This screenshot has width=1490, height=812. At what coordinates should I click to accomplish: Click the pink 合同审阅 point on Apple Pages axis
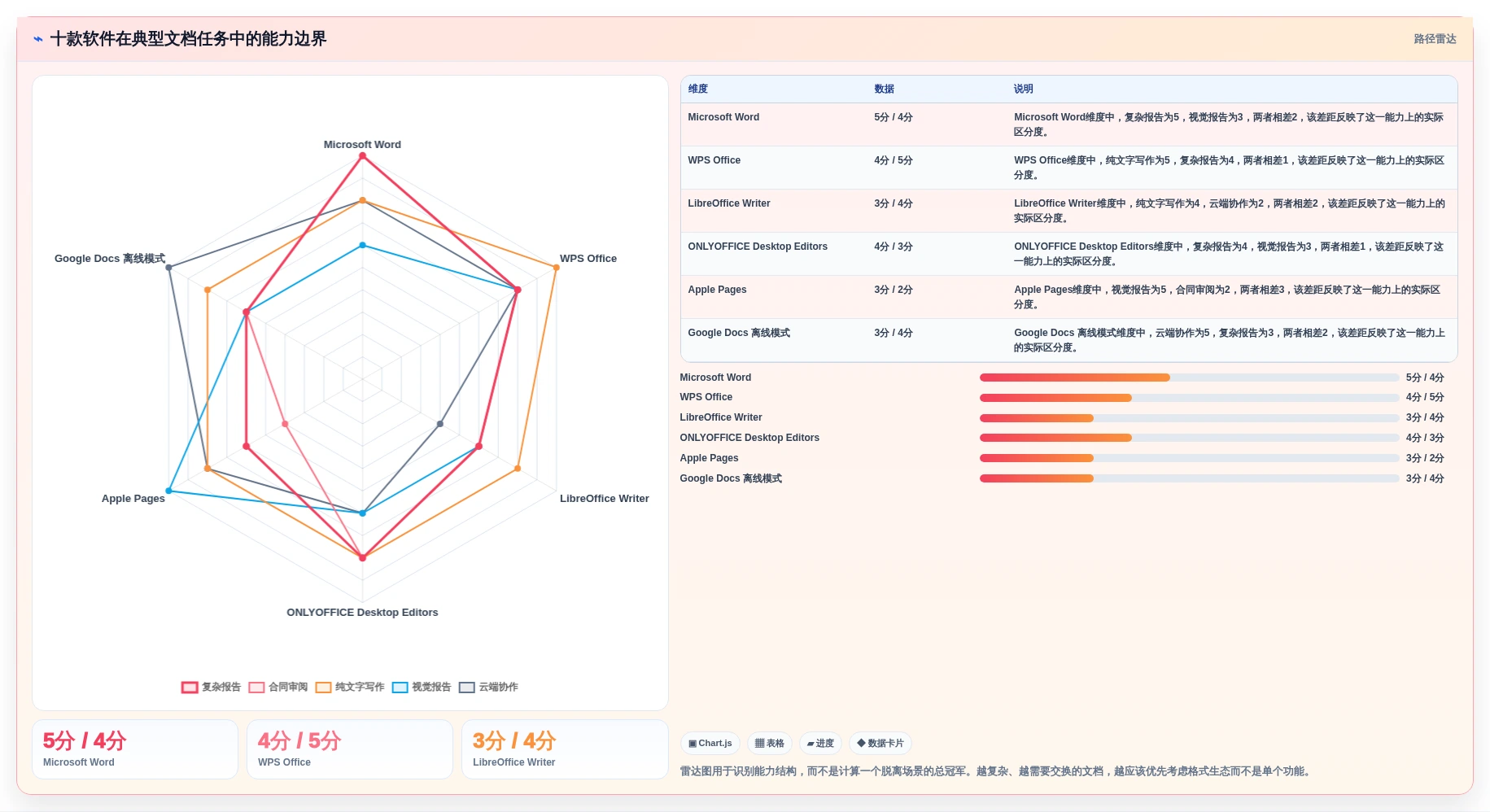285,424
